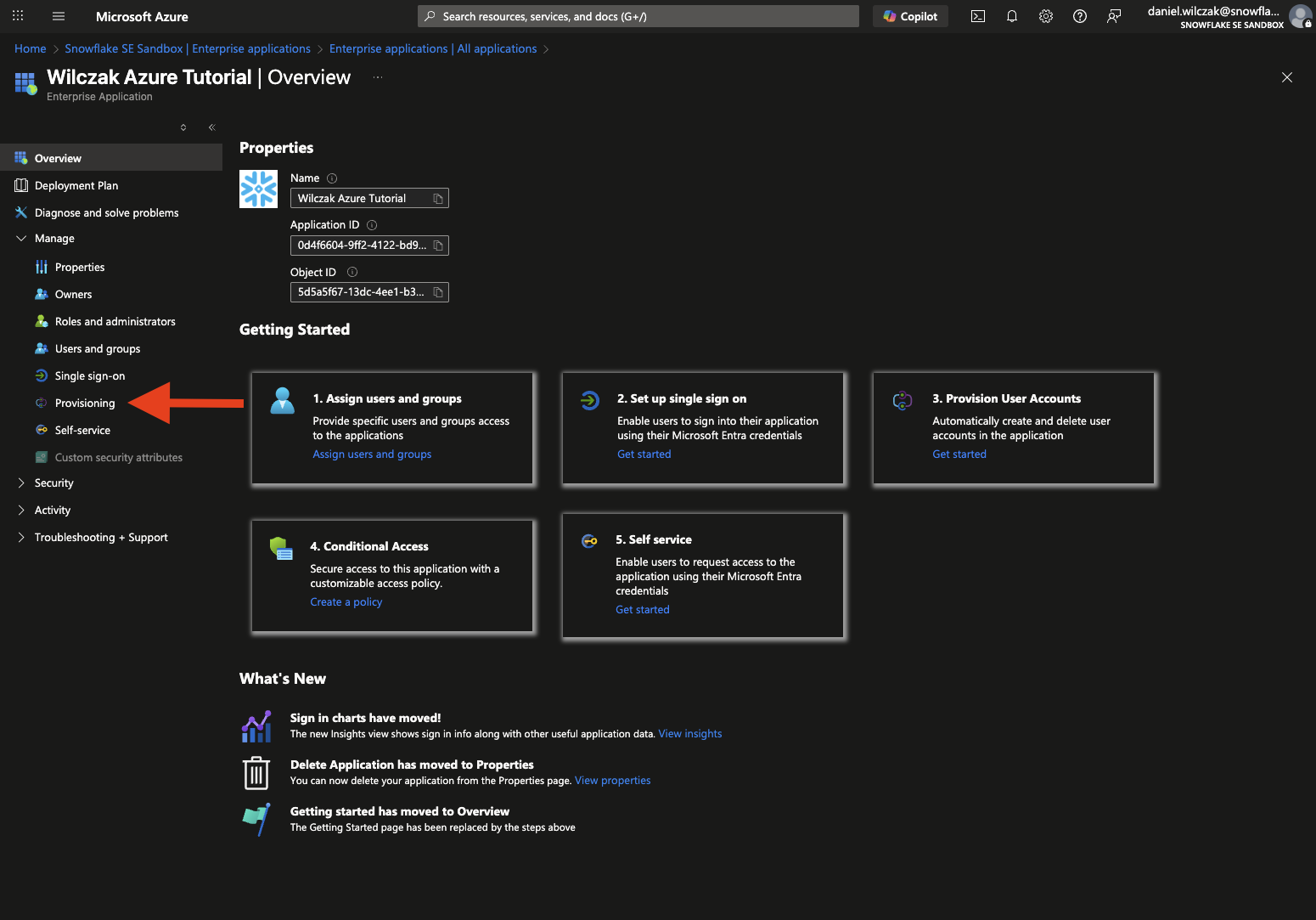Click the Create a policy link

pos(346,602)
